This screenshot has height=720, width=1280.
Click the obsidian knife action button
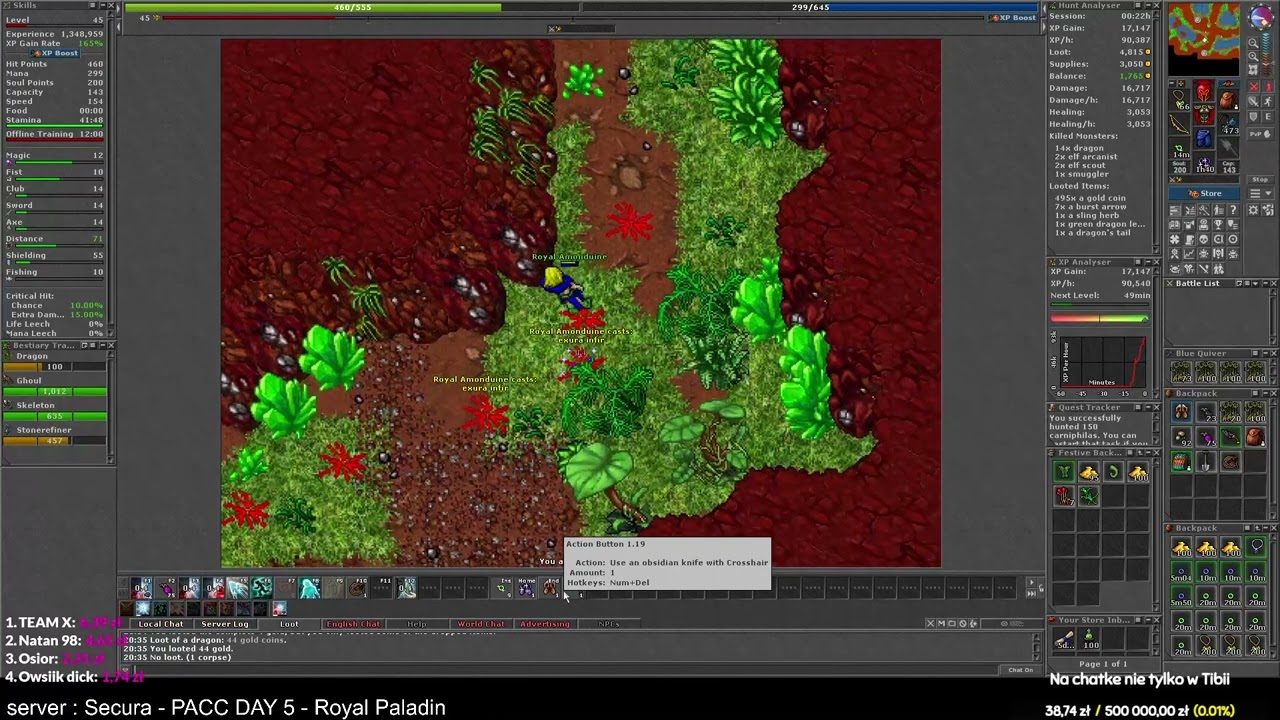(574, 588)
